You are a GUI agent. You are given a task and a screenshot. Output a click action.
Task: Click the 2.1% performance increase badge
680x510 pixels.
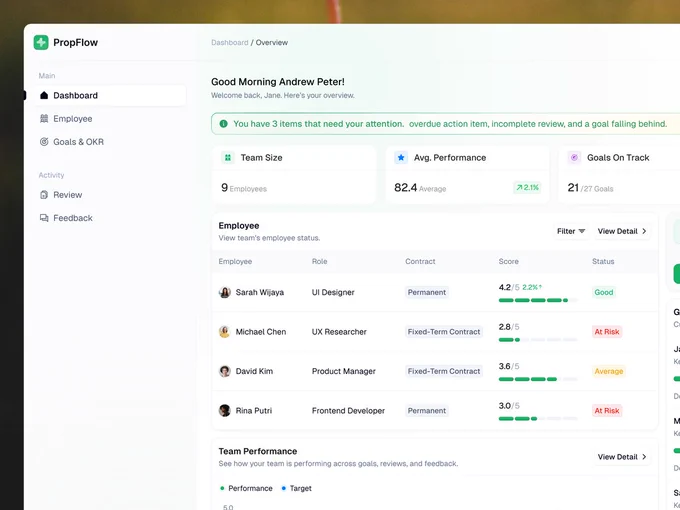pos(527,187)
